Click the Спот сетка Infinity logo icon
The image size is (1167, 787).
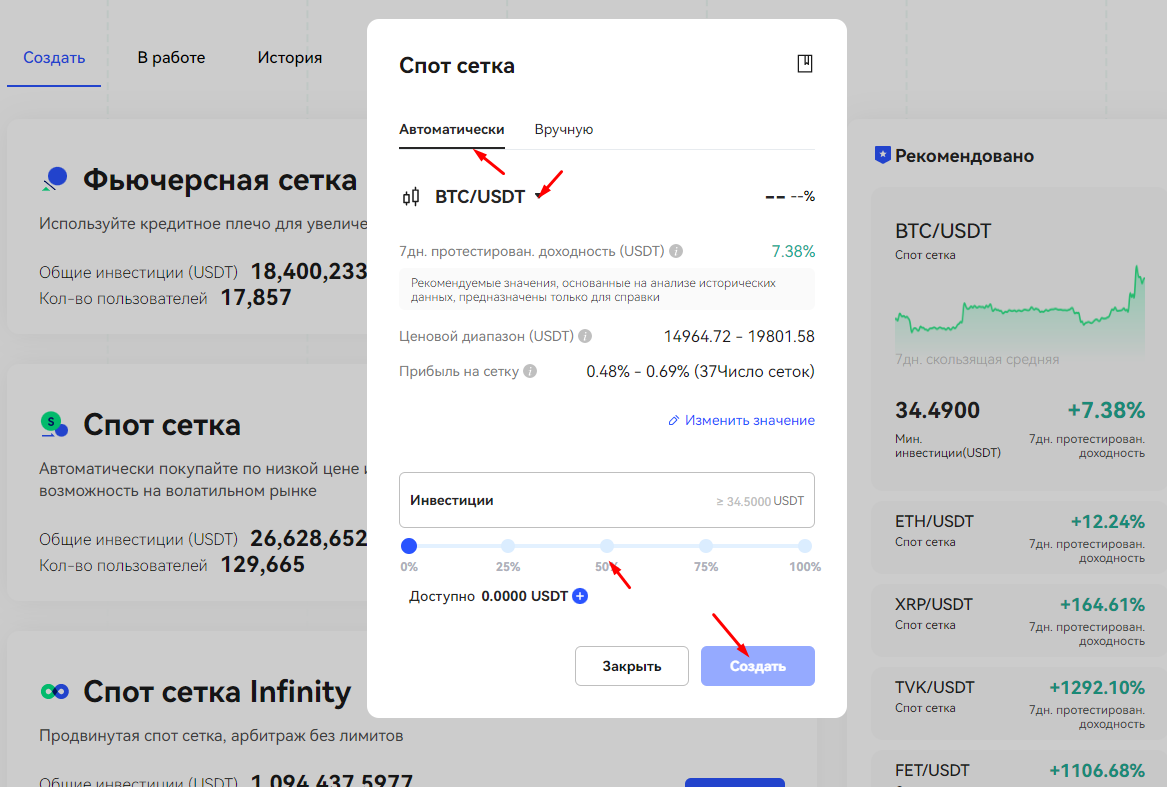[x=54, y=692]
